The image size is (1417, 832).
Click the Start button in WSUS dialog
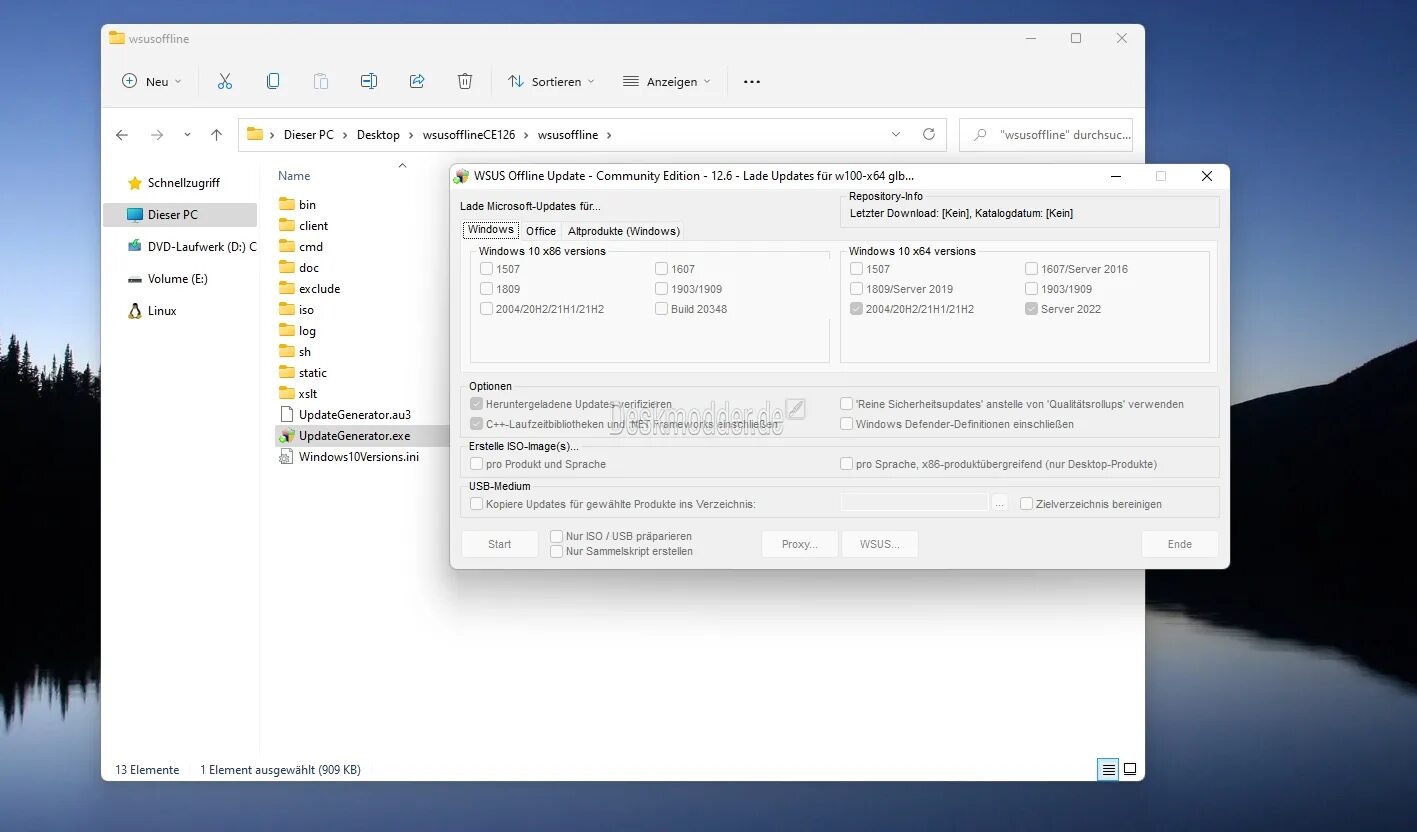pyautogui.click(x=500, y=544)
